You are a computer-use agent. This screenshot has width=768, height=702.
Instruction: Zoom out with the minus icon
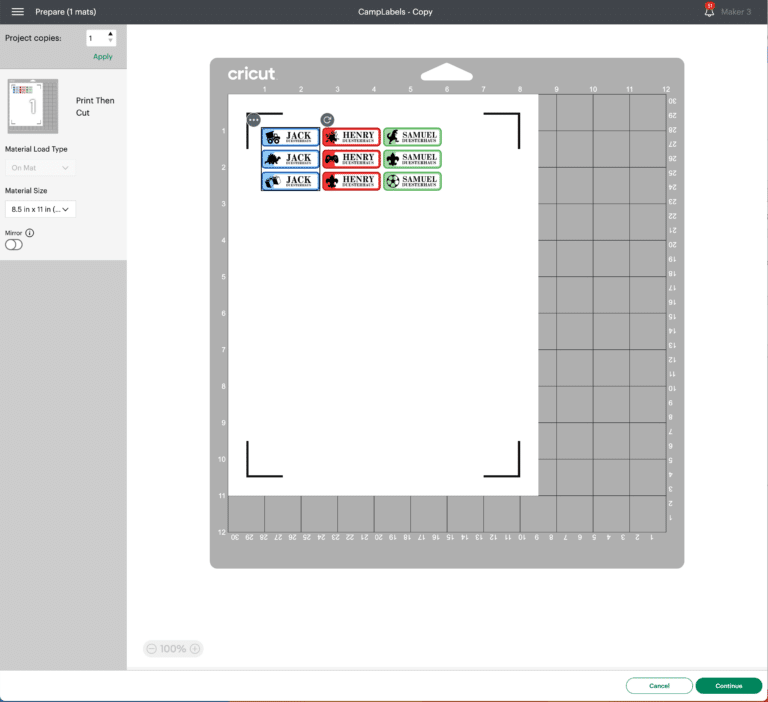(x=152, y=649)
